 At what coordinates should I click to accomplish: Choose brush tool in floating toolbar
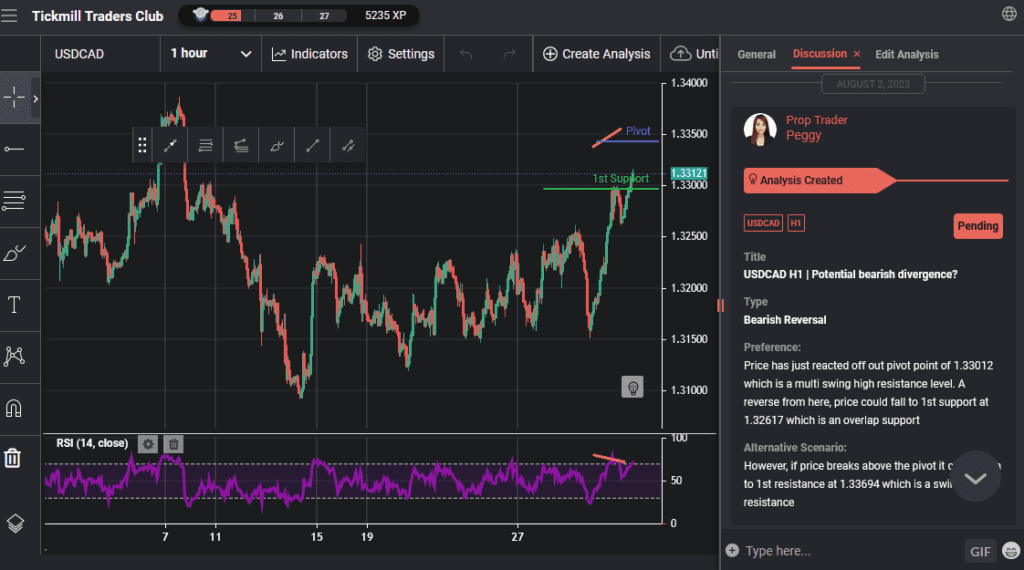[x=277, y=146]
